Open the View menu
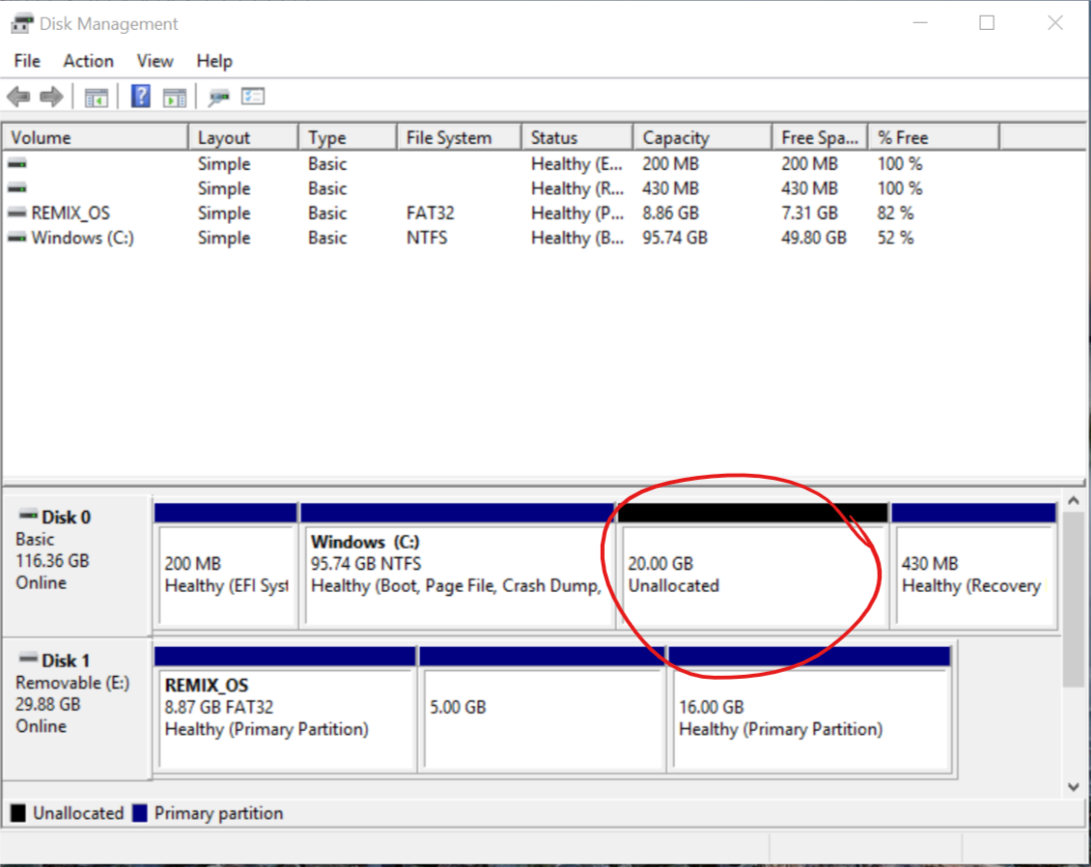This screenshot has width=1091, height=867. coord(154,61)
